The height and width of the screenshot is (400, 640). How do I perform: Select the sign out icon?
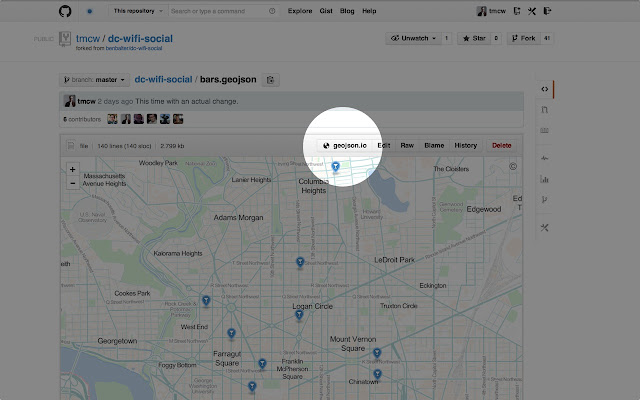tap(547, 11)
